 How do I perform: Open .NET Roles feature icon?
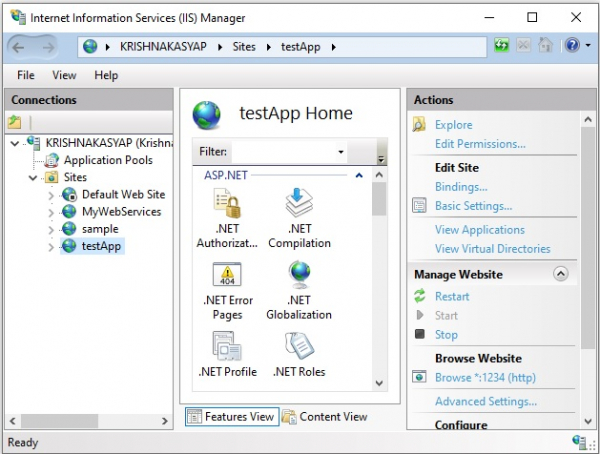pos(299,346)
